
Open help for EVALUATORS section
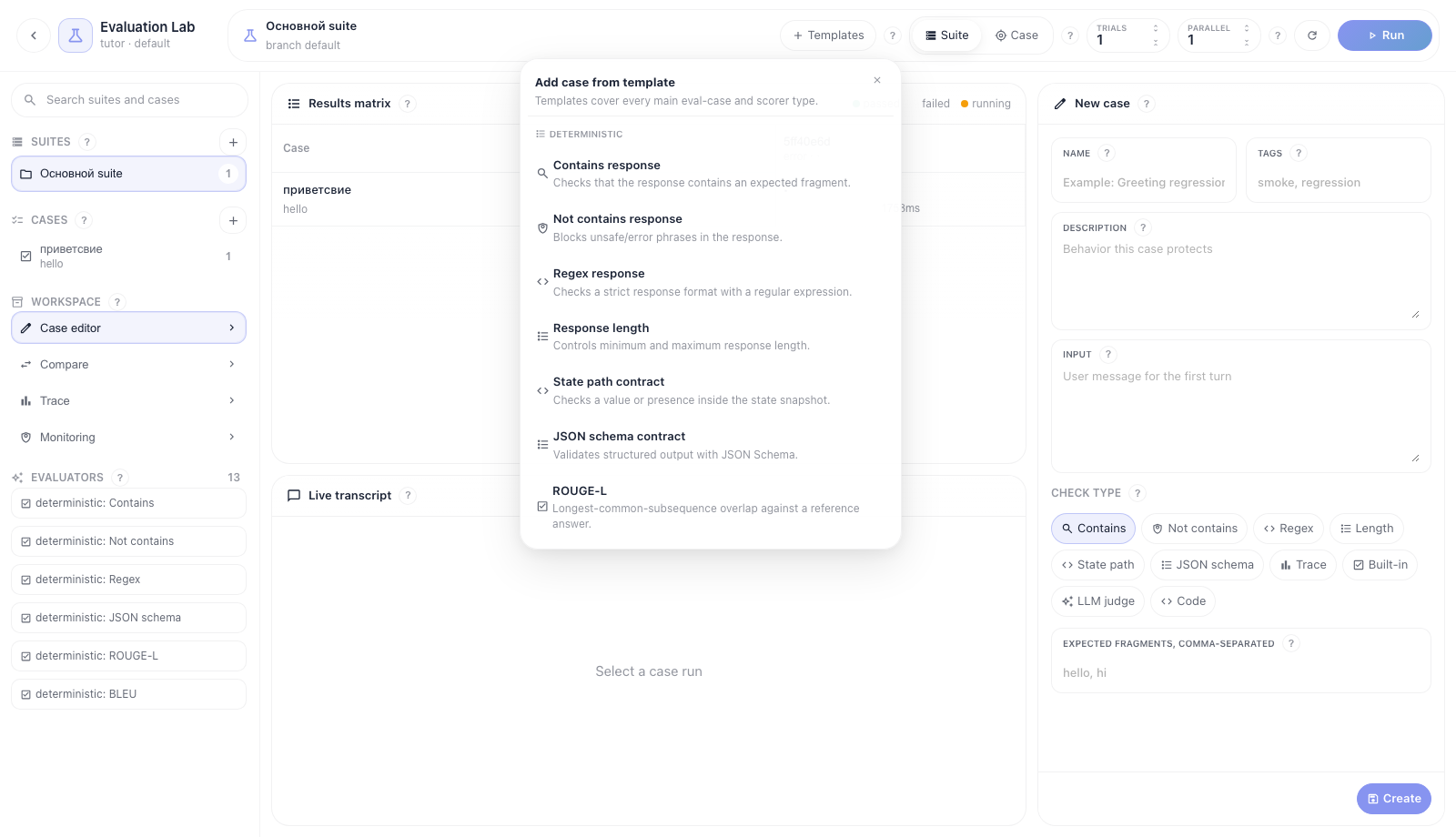120,478
